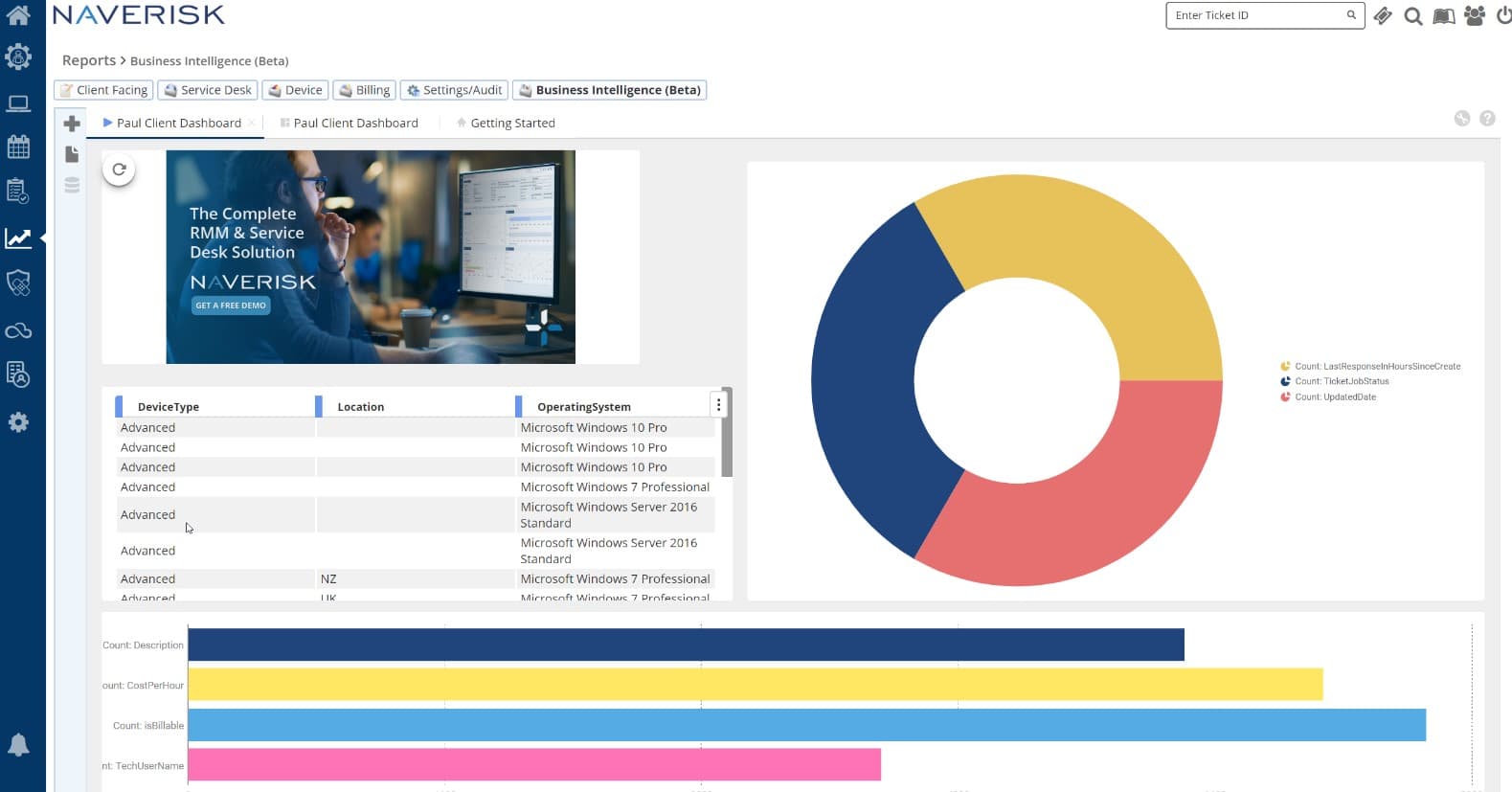
Task: Close the active Paul Client Dashboard tab
Action: [x=252, y=123]
